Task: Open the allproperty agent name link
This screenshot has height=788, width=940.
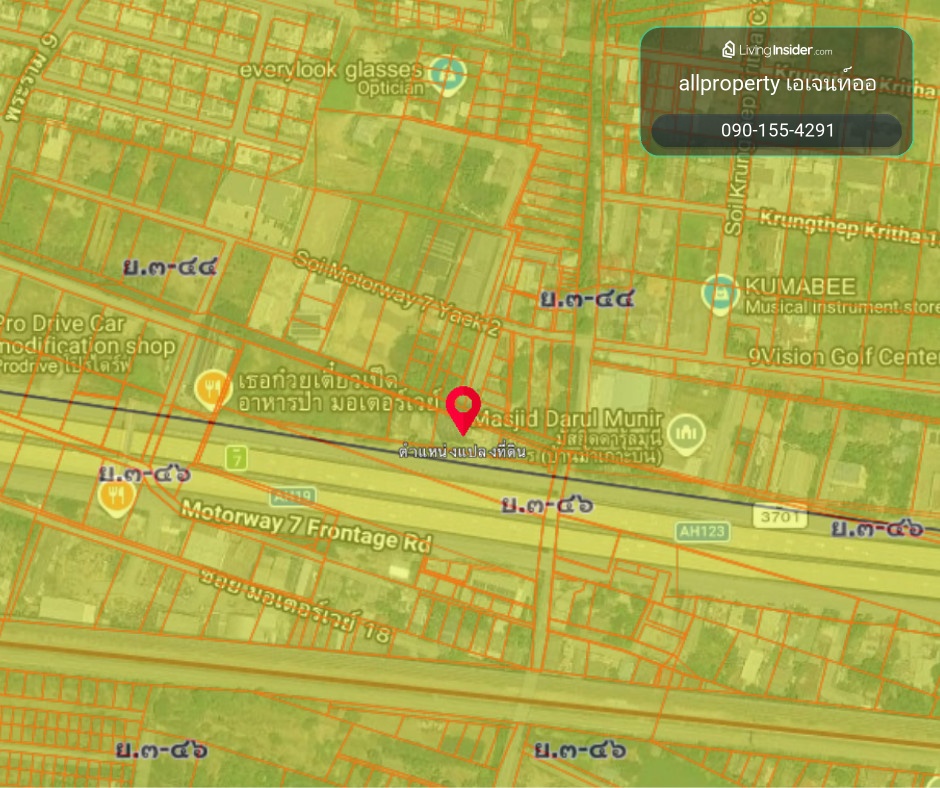Action: click(777, 83)
